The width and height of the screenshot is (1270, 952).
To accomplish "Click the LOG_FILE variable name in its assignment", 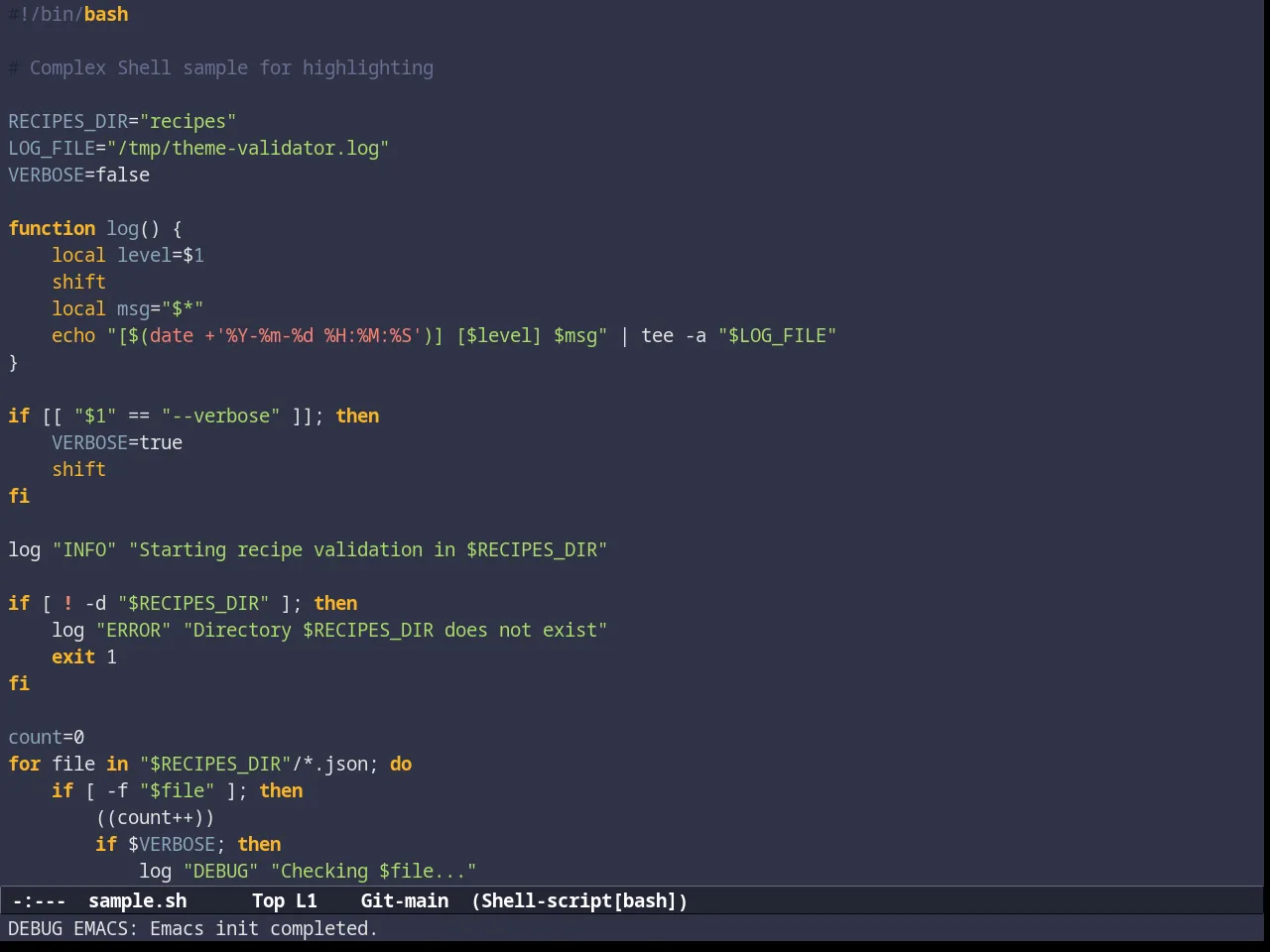I will (x=52, y=148).
